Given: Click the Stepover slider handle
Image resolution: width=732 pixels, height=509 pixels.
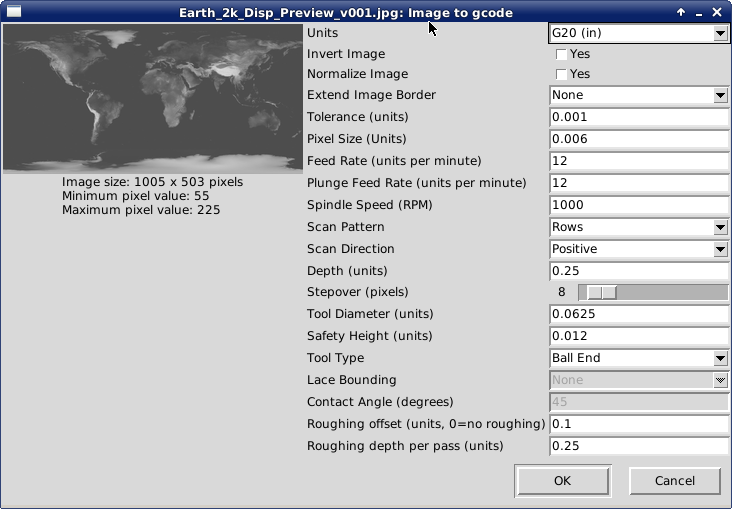Looking at the screenshot, I should [x=601, y=293].
